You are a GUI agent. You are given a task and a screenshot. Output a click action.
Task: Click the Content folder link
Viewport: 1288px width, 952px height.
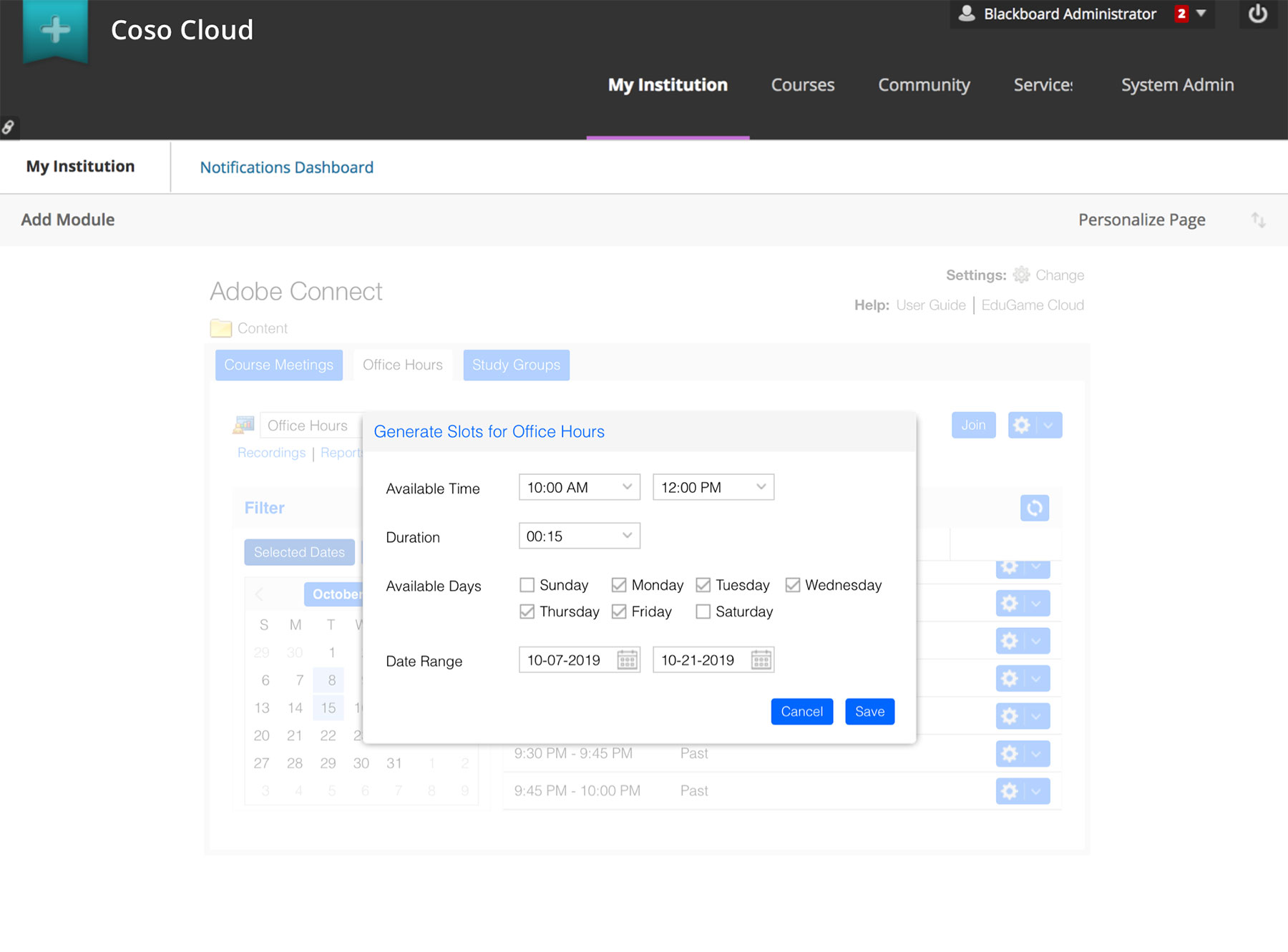263,328
